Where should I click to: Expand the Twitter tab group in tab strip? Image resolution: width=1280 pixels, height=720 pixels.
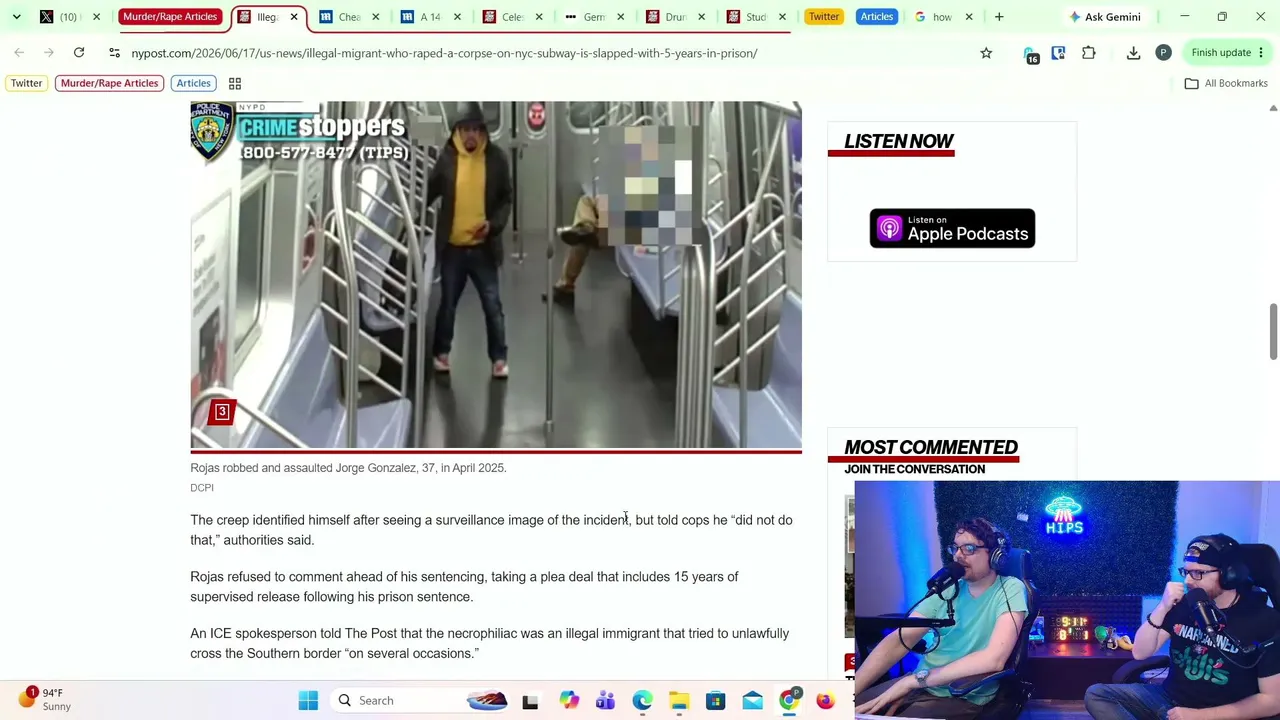[824, 17]
